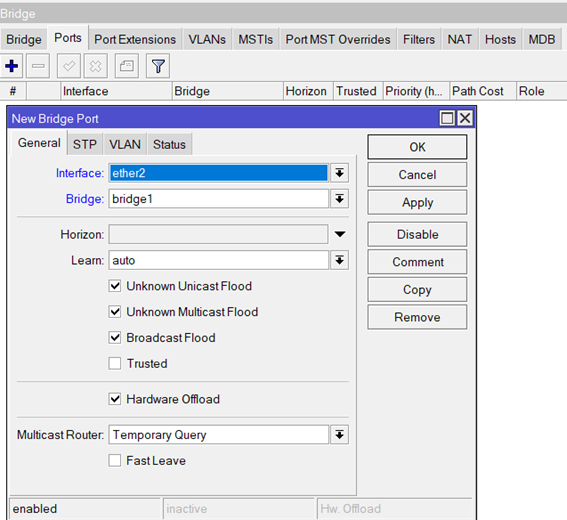Click the checkmark Enable toolbar icon
567x520 pixels.
pyautogui.click(x=69, y=66)
